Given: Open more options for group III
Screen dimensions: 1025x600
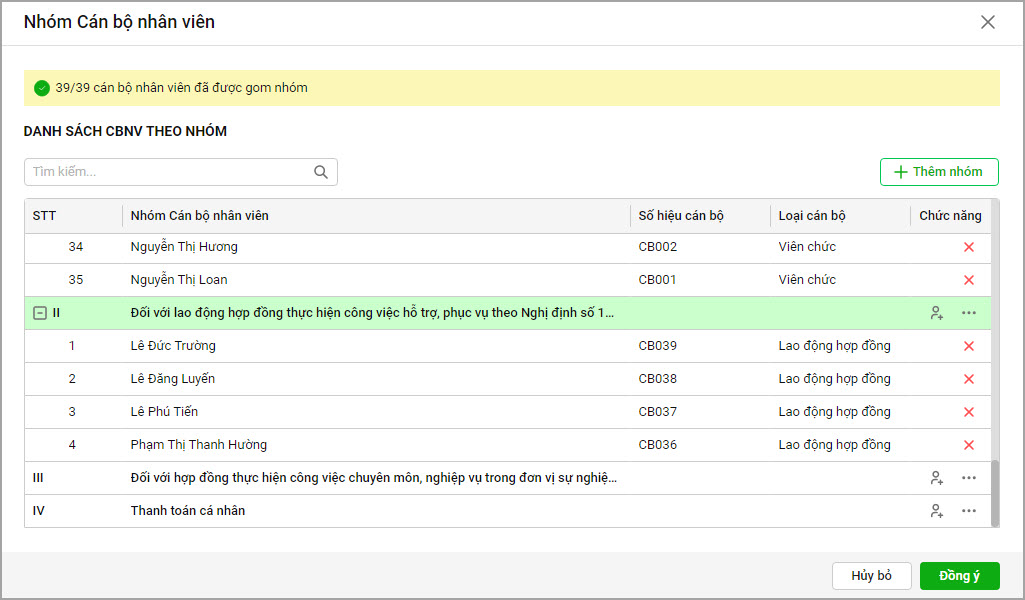Looking at the screenshot, I should coord(968,478).
